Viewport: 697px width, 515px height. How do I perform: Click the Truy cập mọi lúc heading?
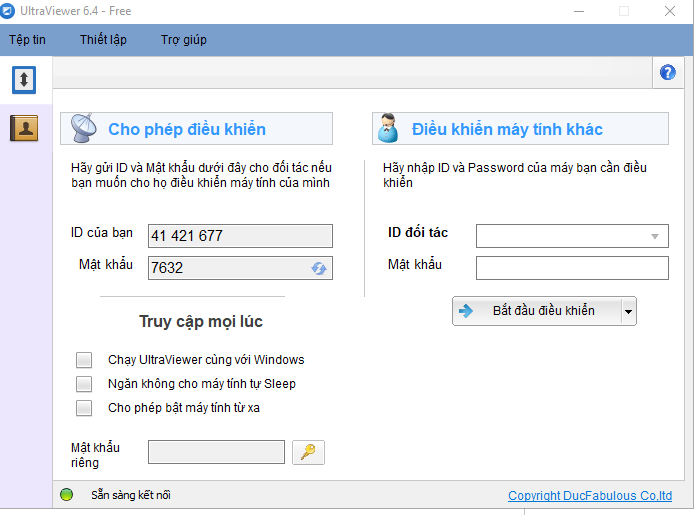pos(201,321)
